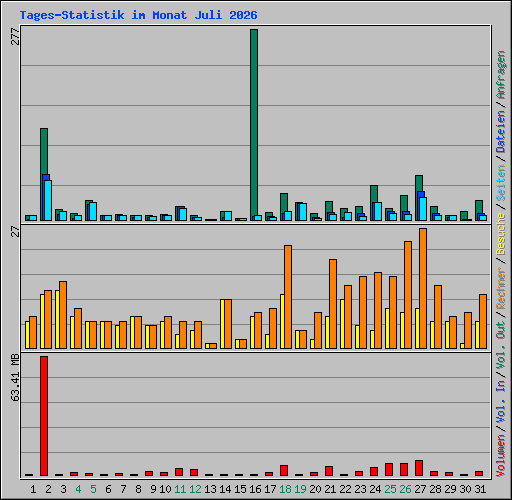Select the green weekend label 18
This screenshot has width=512, height=500.
285,489
